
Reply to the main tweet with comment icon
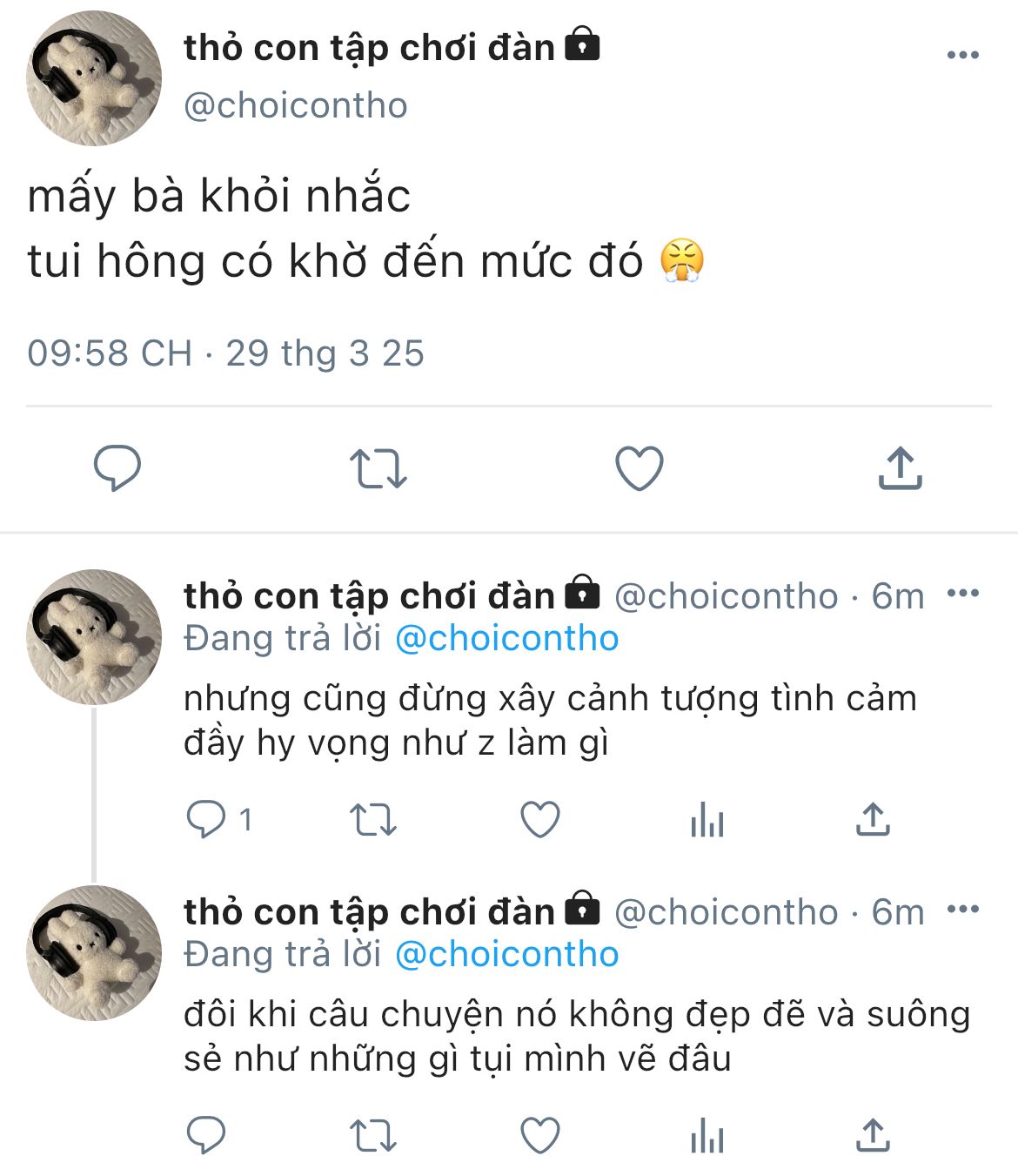[x=117, y=468]
